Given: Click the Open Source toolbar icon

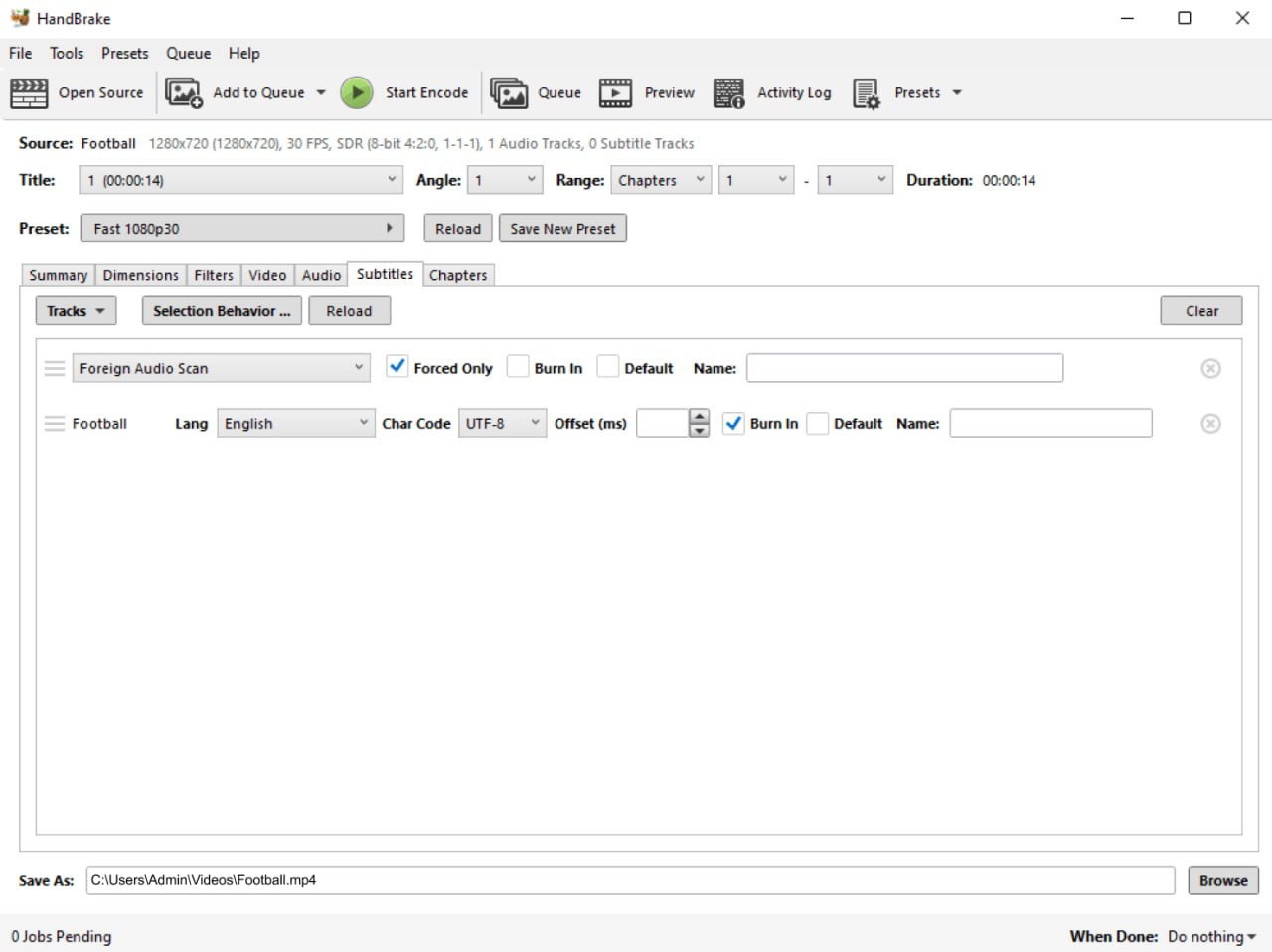Looking at the screenshot, I should click(x=28, y=92).
